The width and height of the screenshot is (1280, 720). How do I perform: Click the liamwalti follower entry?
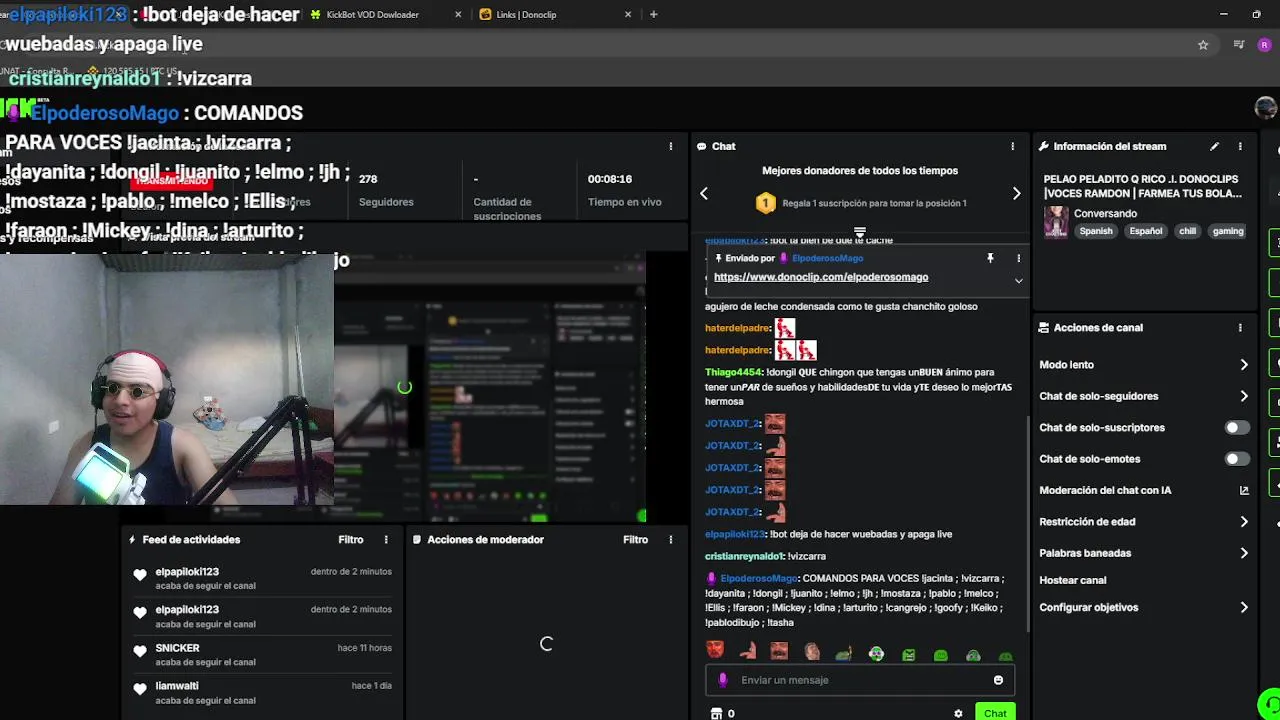(262, 693)
